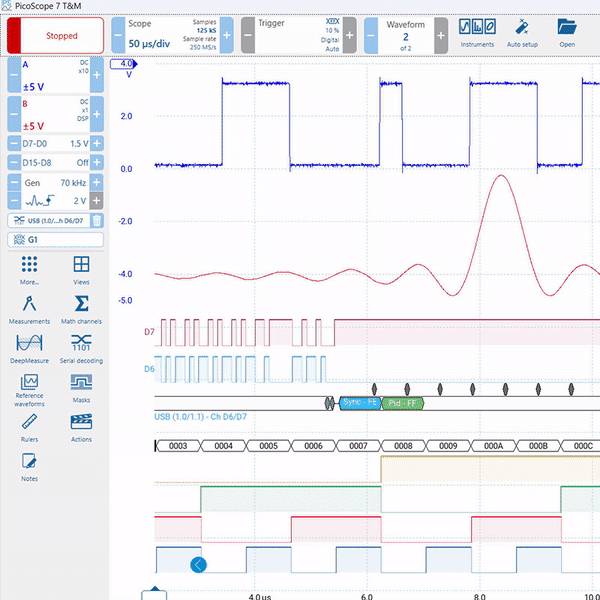The image size is (600, 600).
Task: Open the Masks tool
Action: pyautogui.click(x=81, y=388)
